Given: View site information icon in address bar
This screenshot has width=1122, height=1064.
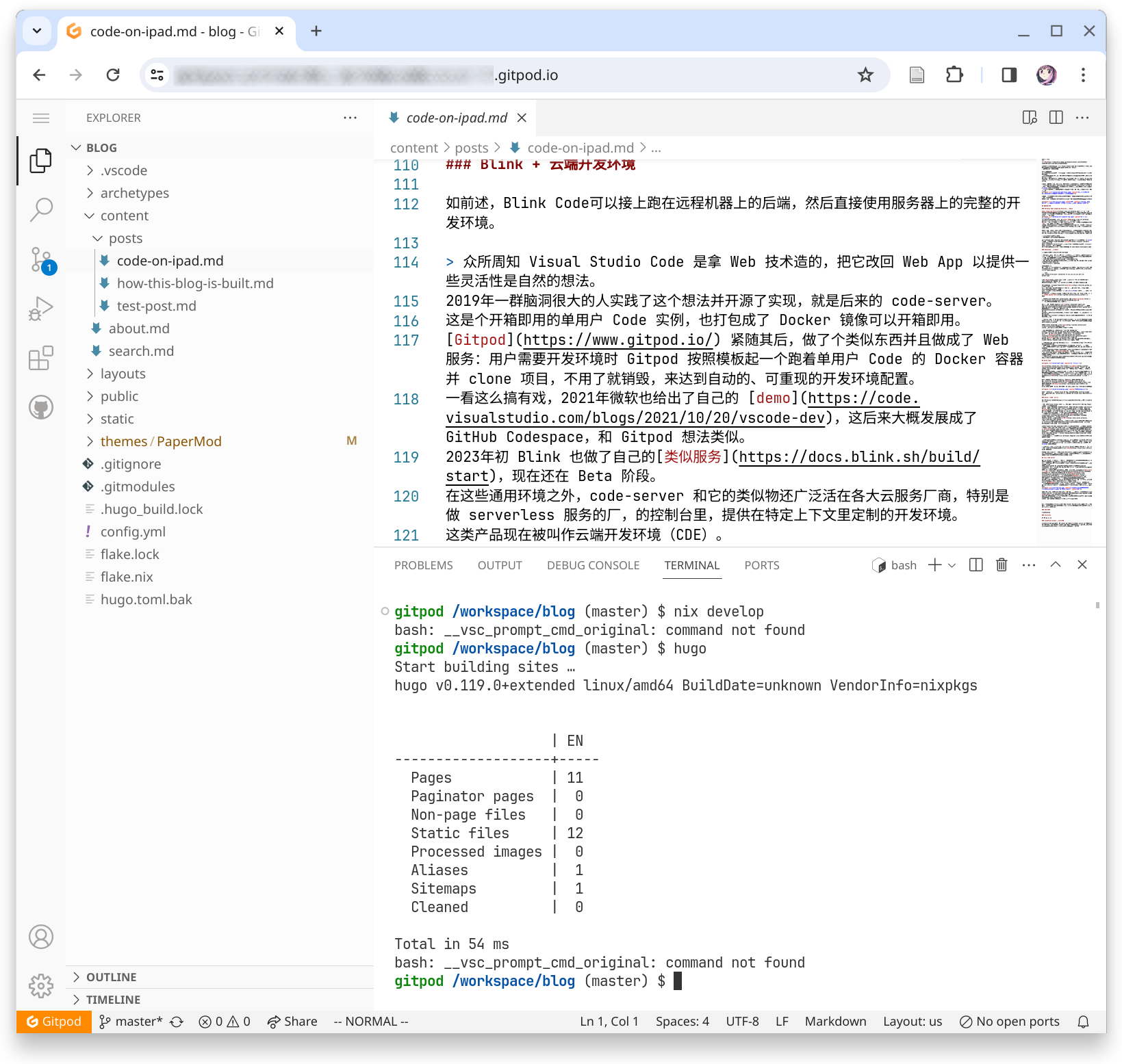Looking at the screenshot, I should [x=157, y=75].
